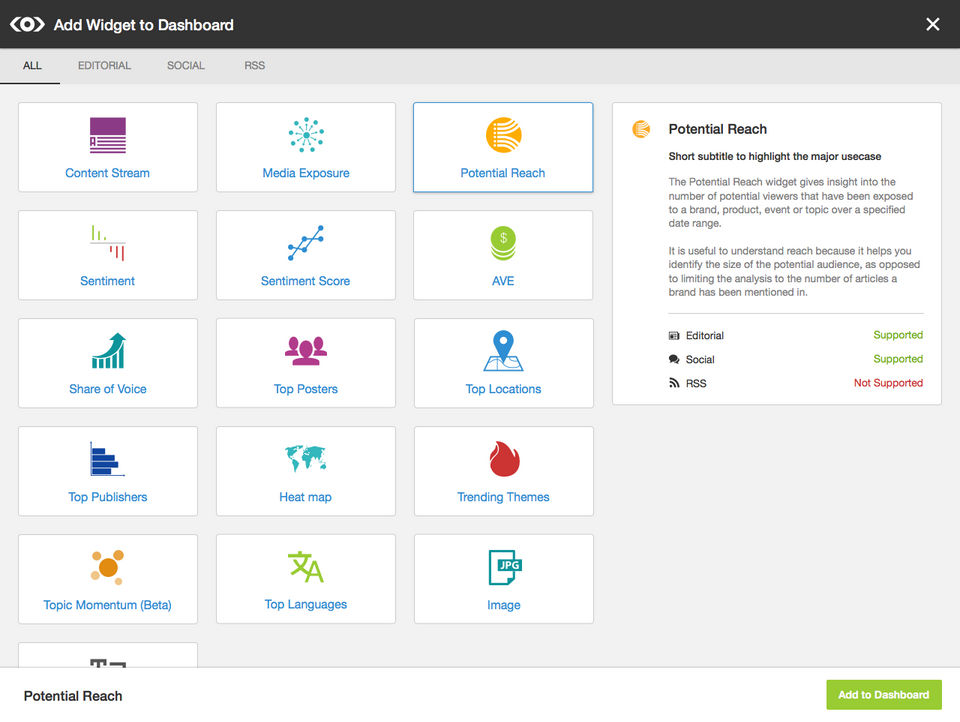Viewport: 960px width, 722px height.
Task: Click the Sentiment label text
Action: click(108, 281)
